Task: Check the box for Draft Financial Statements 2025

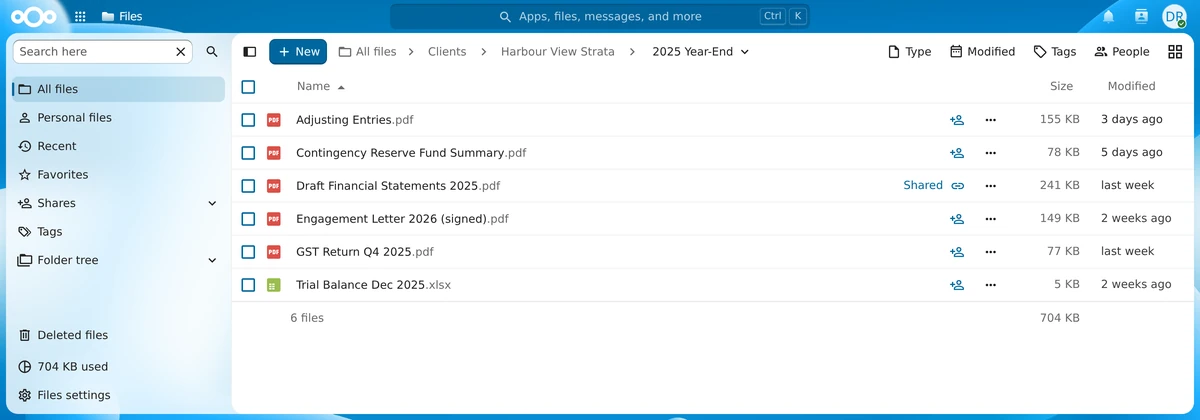Action: click(x=248, y=185)
